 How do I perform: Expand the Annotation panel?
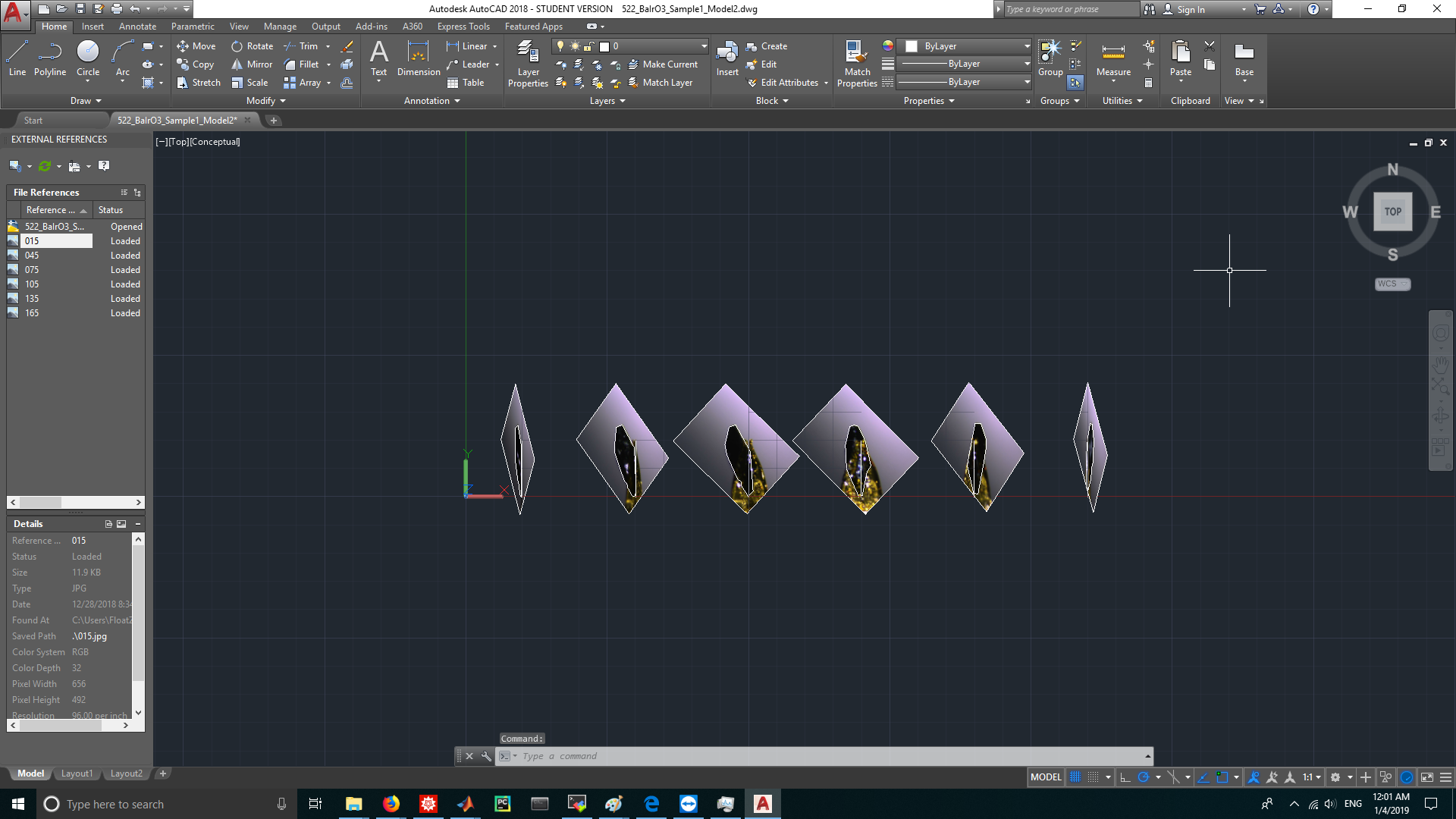[x=431, y=101]
